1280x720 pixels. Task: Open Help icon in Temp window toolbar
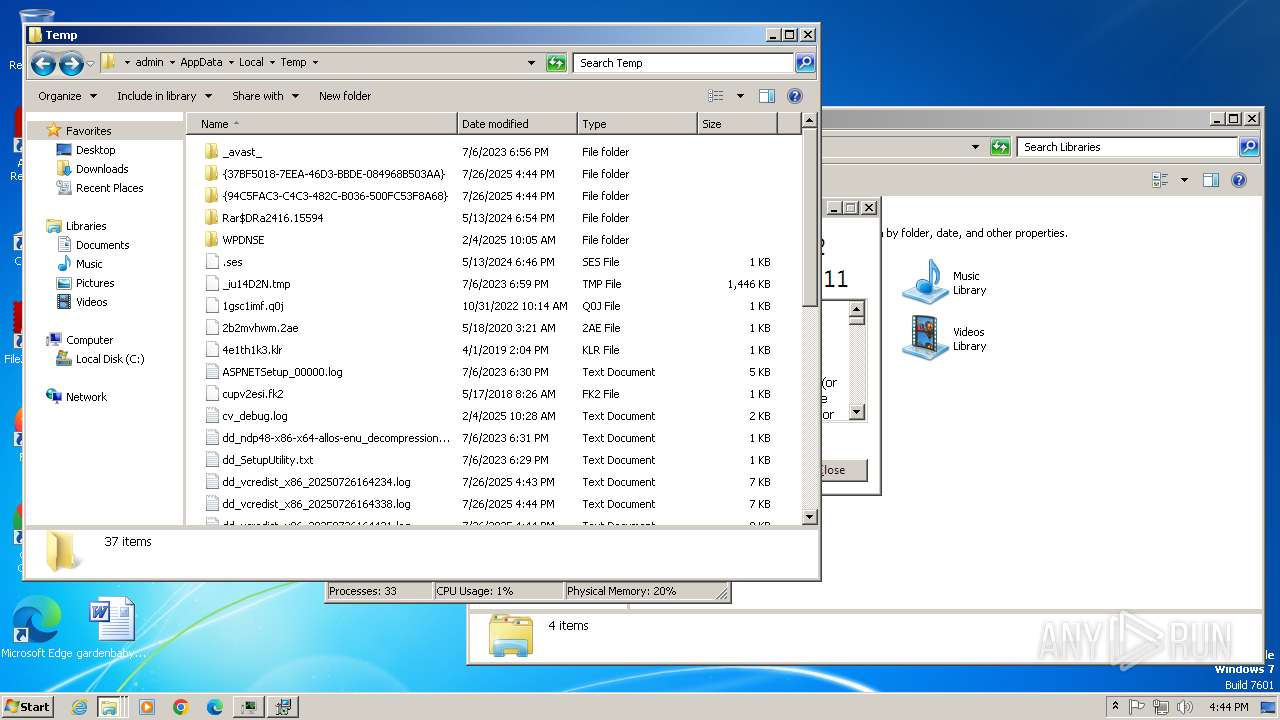[795, 96]
